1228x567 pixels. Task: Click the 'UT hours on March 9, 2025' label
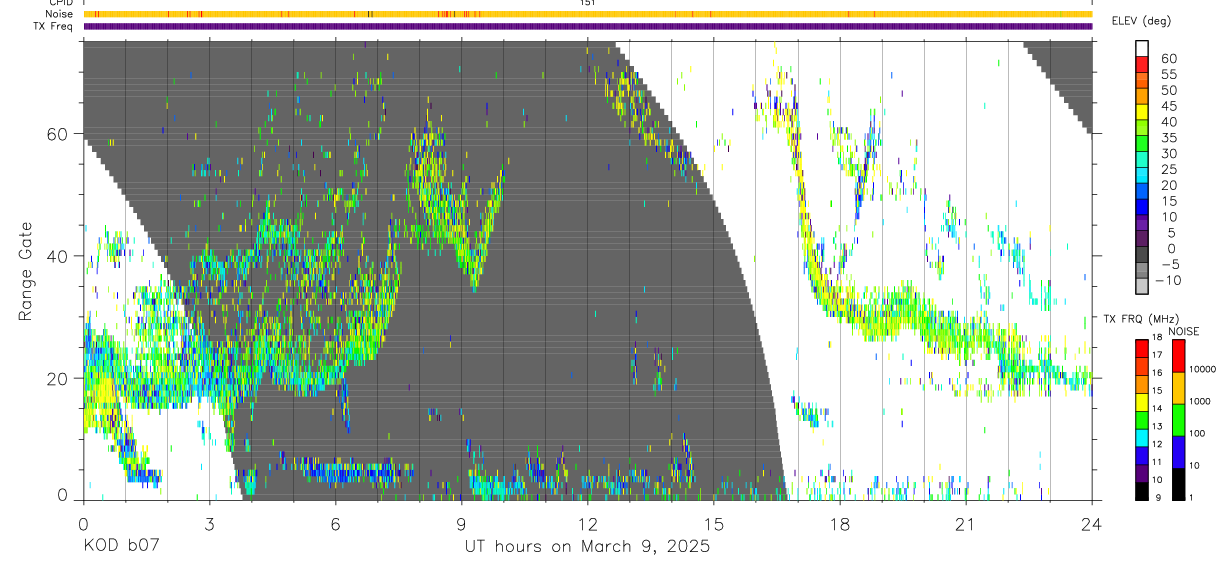[587, 547]
